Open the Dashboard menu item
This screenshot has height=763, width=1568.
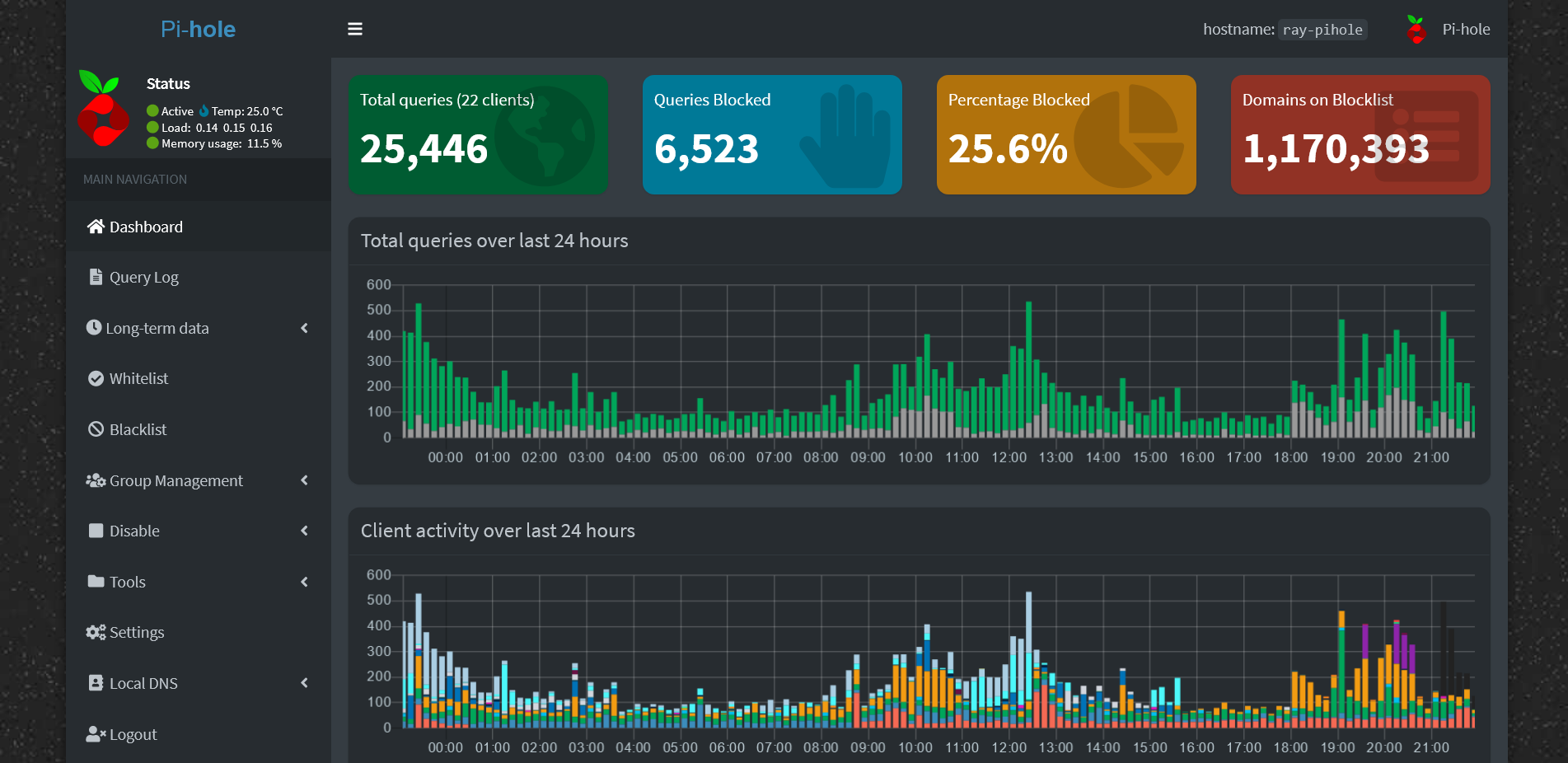coord(199,227)
